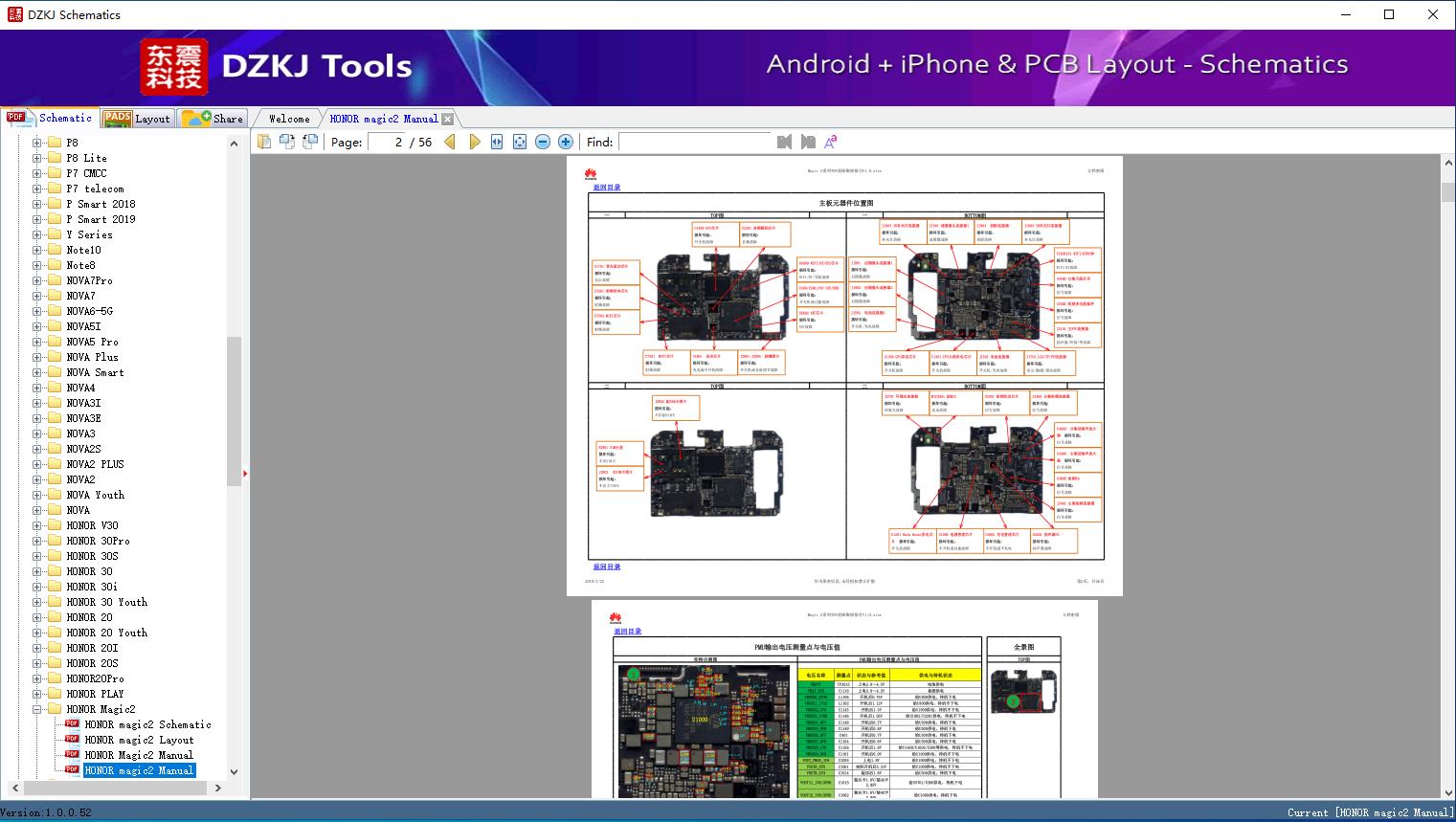
Task: Expand the HONOR V30 folder
Action: tap(37, 525)
